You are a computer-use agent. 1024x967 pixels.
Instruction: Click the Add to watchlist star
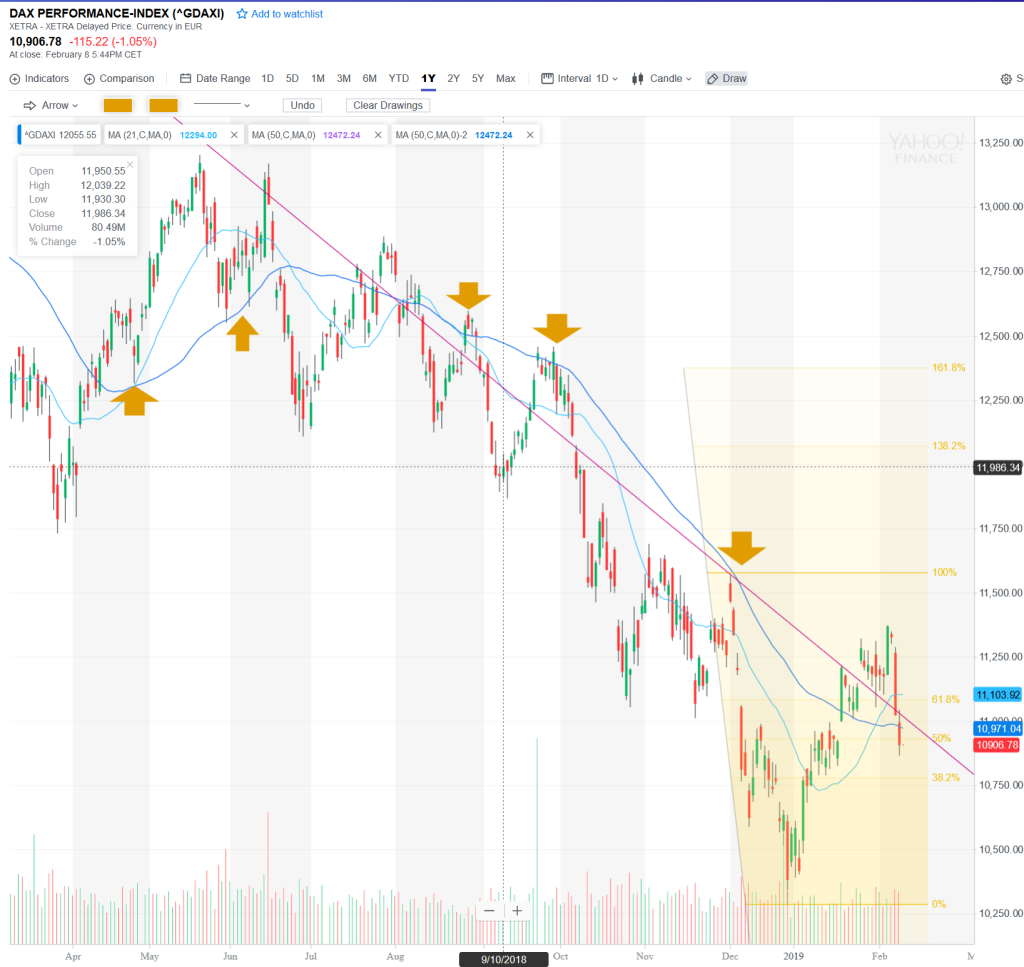242,14
